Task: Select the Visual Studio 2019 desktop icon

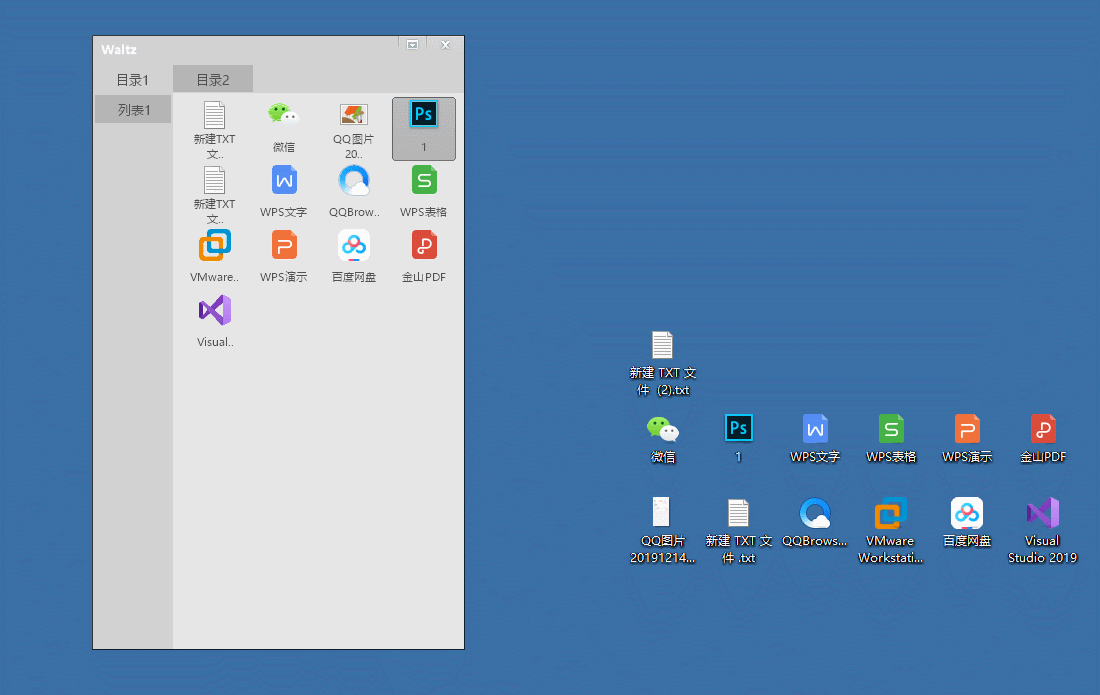Action: 1042,531
